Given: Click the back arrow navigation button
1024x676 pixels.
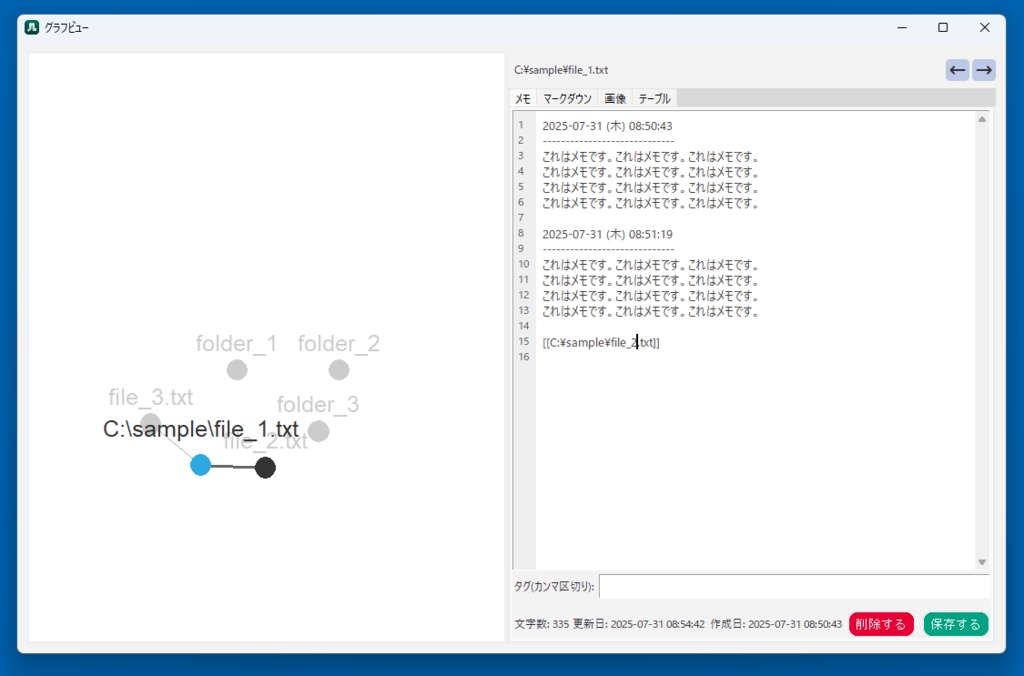Looking at the screenshot, I should pyautogui.click(x=957, y=70).
